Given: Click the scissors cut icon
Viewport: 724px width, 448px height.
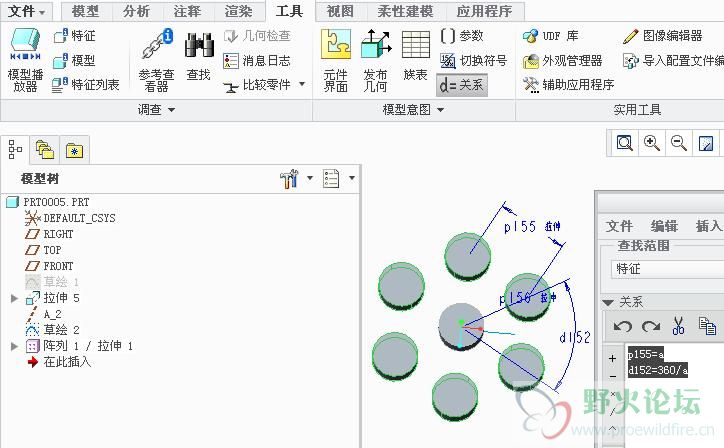Looking at the screenshot, I should tap(678, 326).
